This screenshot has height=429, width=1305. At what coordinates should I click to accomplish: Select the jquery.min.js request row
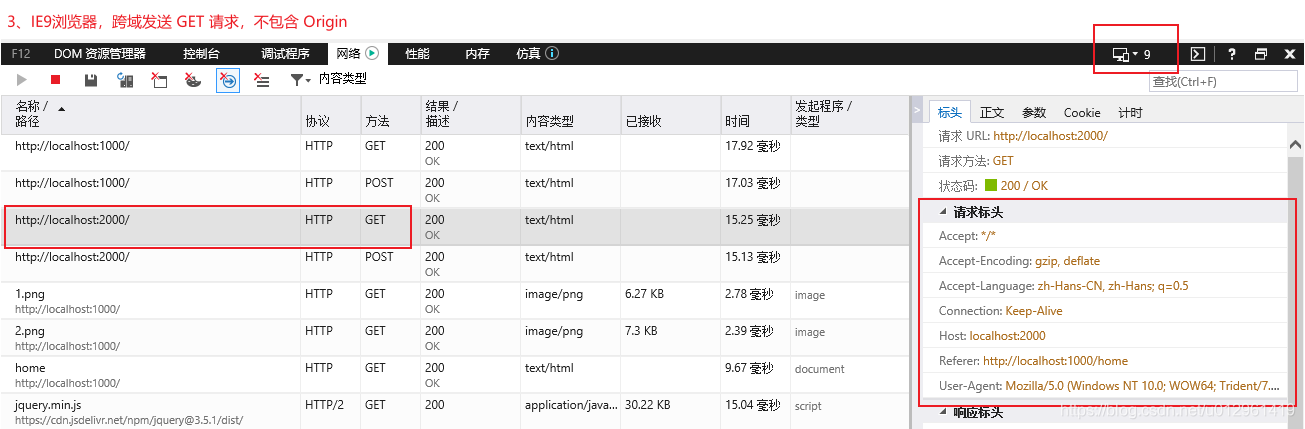pos(455,411)
